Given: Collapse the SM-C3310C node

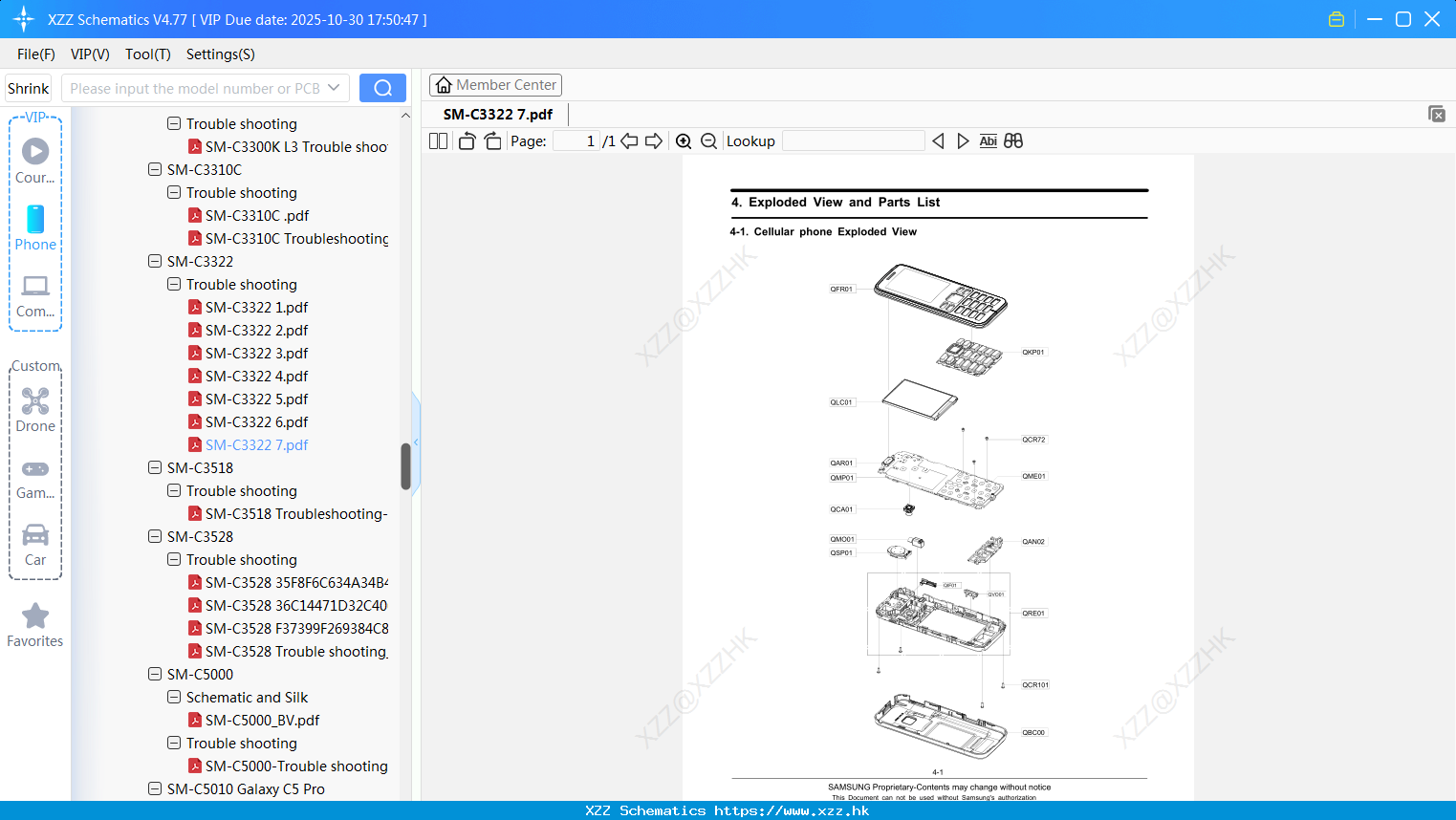Looking at the screenshot, I should click(x=155, y=170).
